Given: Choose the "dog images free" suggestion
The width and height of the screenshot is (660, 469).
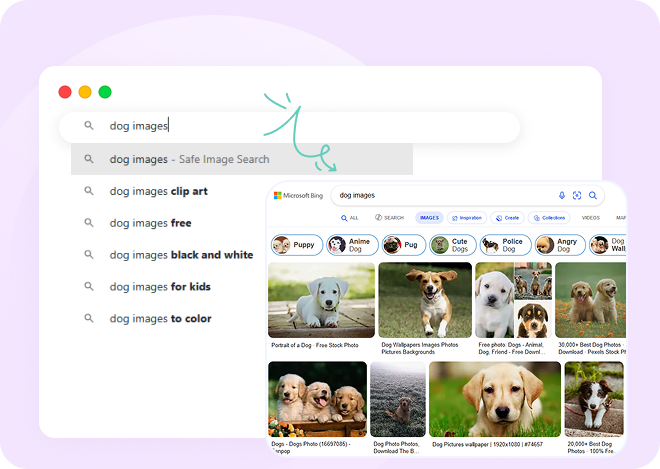Looking at the screenshot, I should [x=150, y=223].
